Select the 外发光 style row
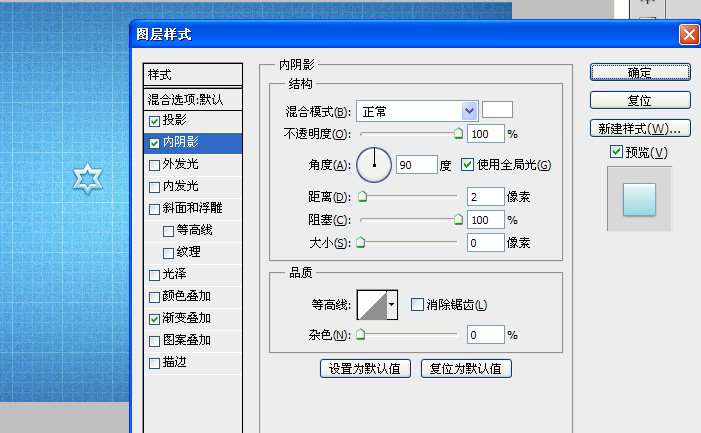 pos(193,165)
